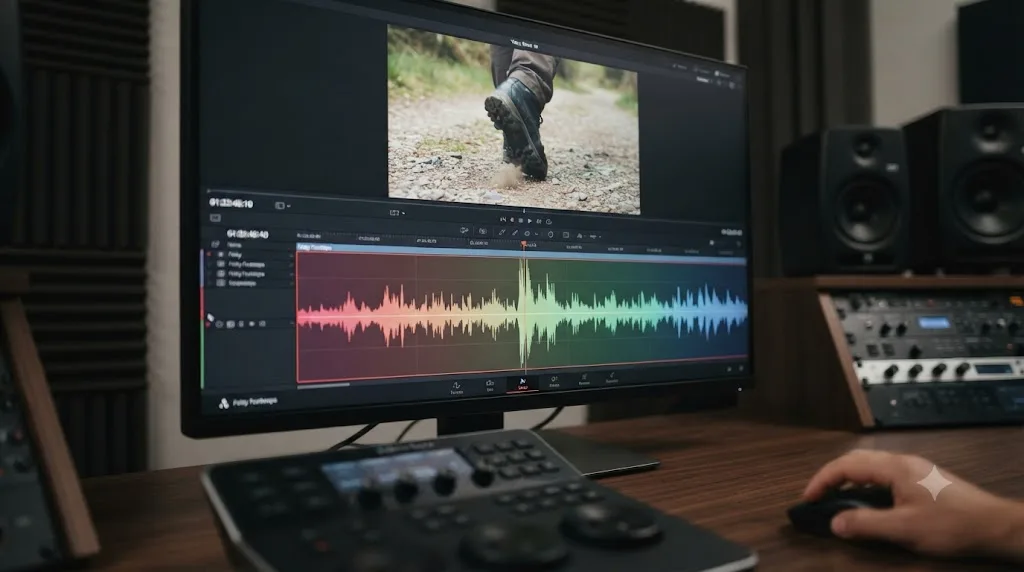Jump to the first frame with the skip-back control

click(503, 219)
